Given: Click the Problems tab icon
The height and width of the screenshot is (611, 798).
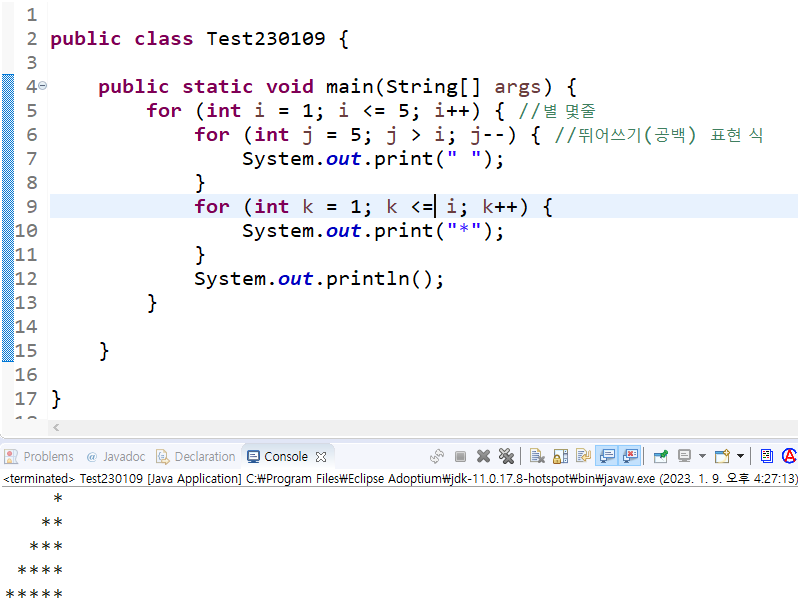Looking at the screenshot, I should click(11, 456).
